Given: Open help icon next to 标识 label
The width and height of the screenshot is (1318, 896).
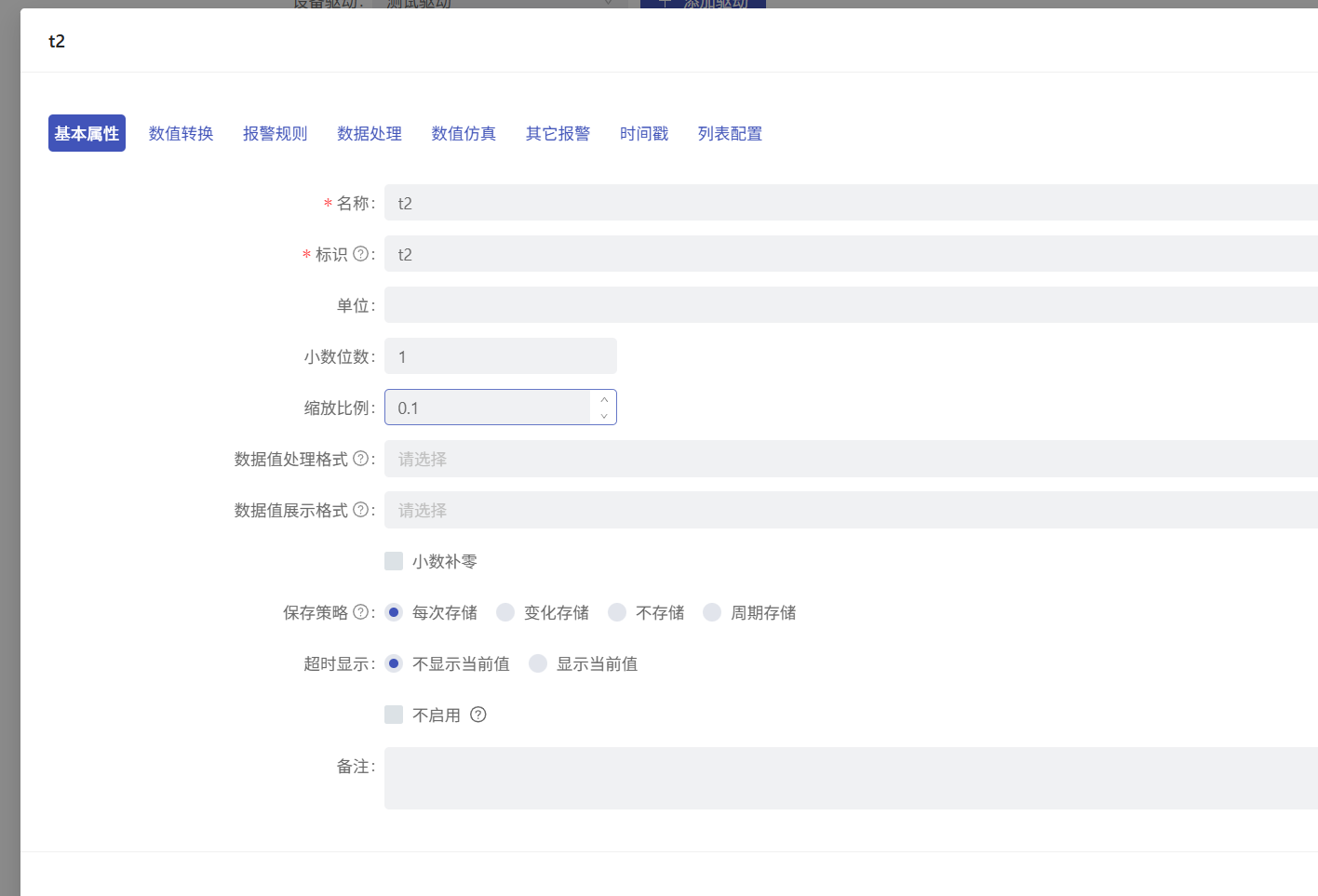Looking at the screenshot, I should (361, 253).
